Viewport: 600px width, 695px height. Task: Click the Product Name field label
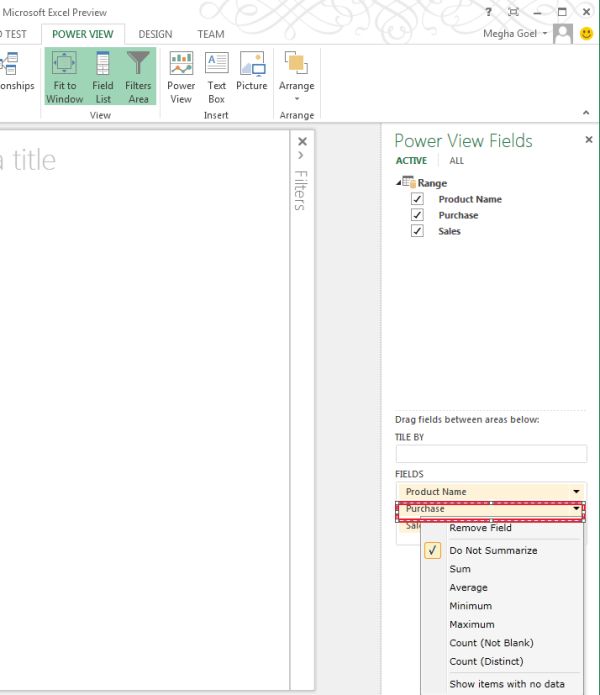tap(470, 199)
